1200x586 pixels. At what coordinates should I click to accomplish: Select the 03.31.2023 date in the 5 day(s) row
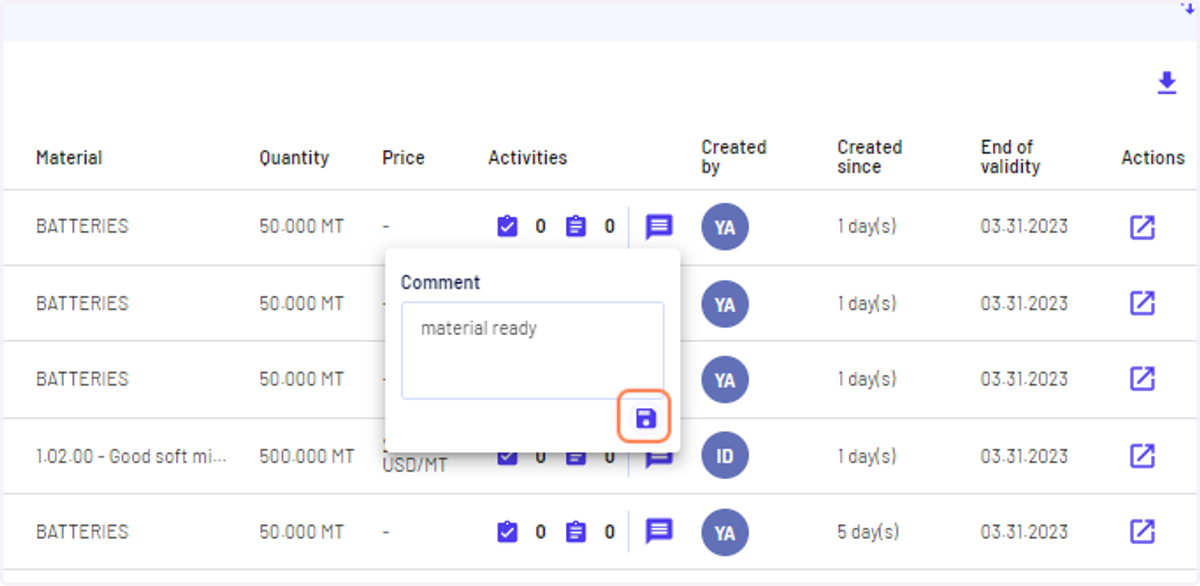(x=1024, y=532)
